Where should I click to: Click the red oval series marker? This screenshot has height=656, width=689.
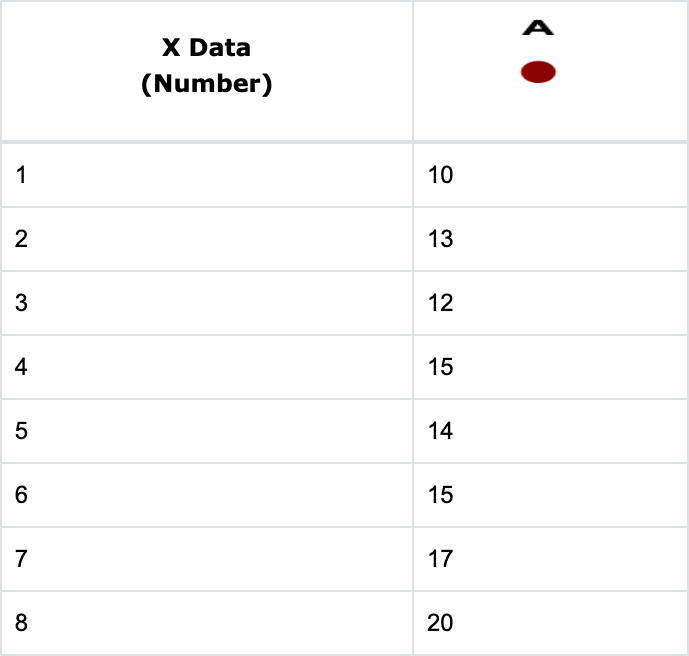point(538,72)
